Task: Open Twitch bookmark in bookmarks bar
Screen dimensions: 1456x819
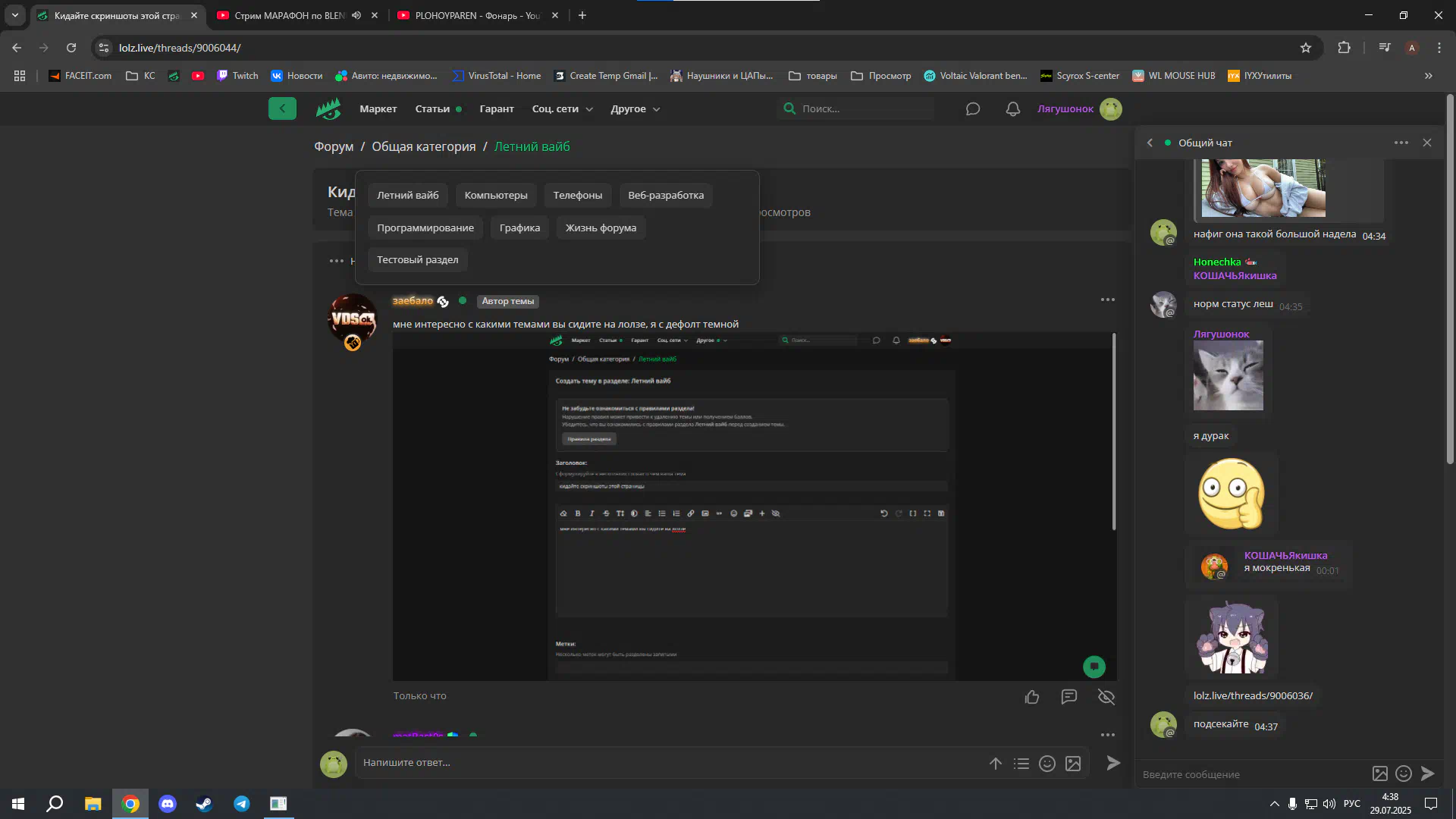Action: 237,76
